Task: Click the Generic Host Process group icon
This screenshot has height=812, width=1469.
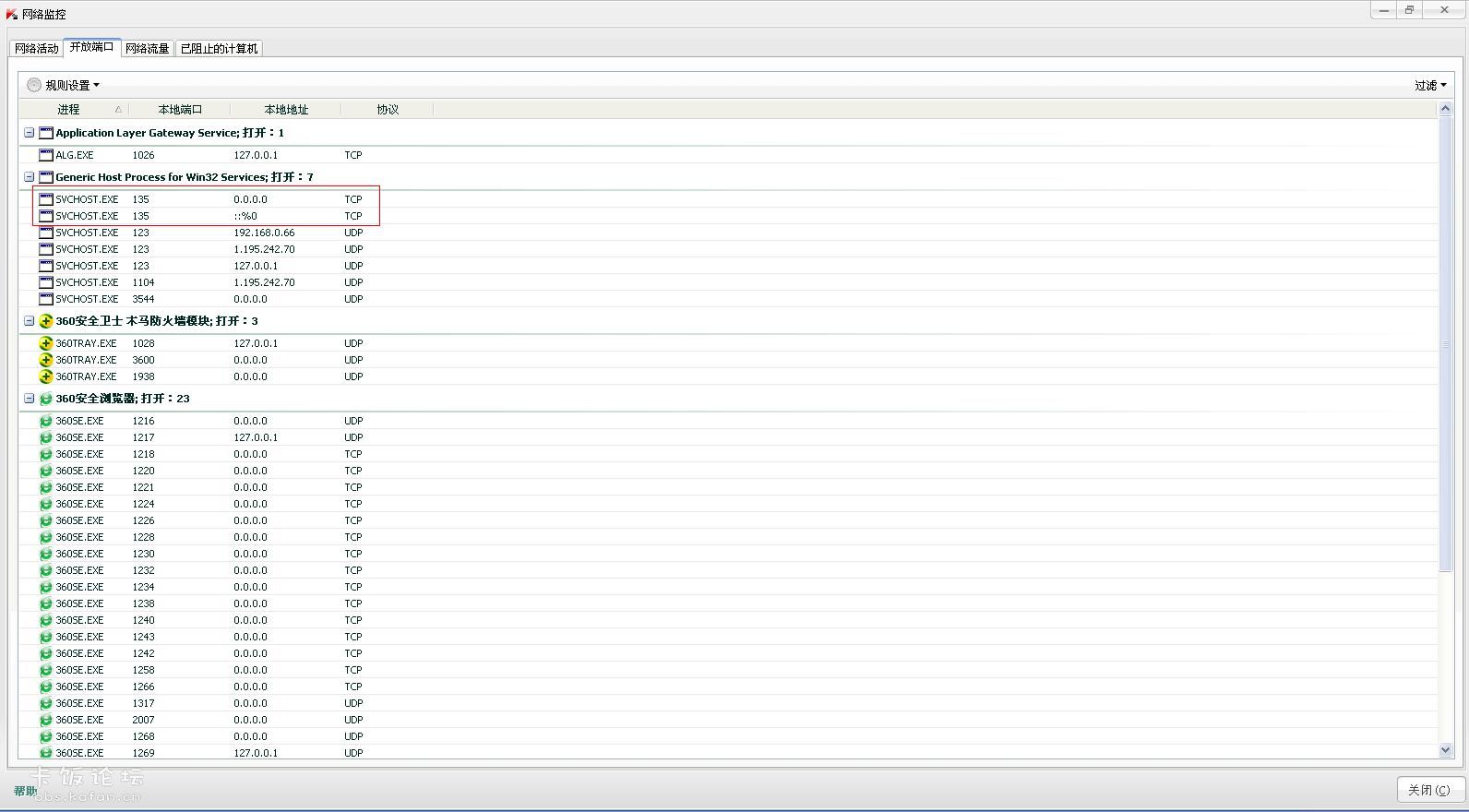Action: (x=45, y=177)
